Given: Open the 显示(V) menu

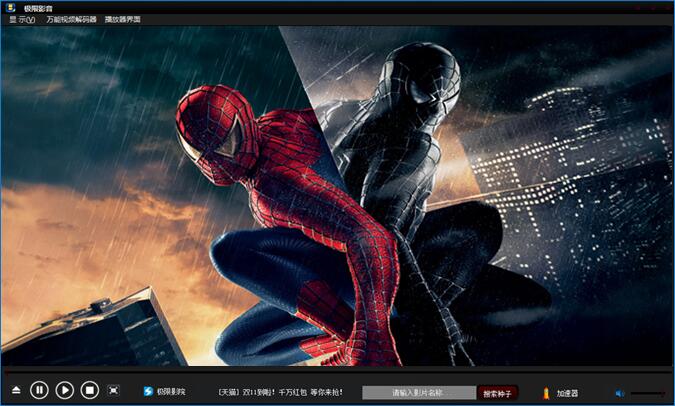Looking at the screenshot, I should [x=22, y=19].
